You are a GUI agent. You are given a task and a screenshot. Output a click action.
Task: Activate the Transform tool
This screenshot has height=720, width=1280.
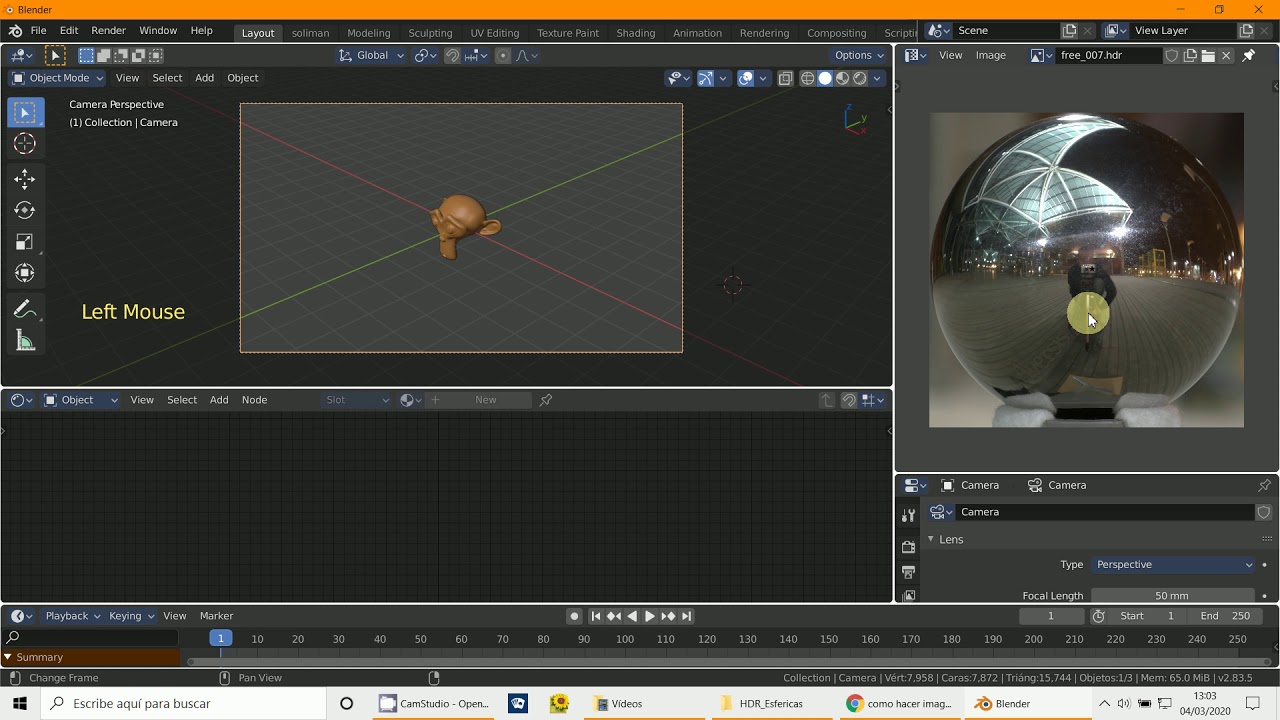25,273
